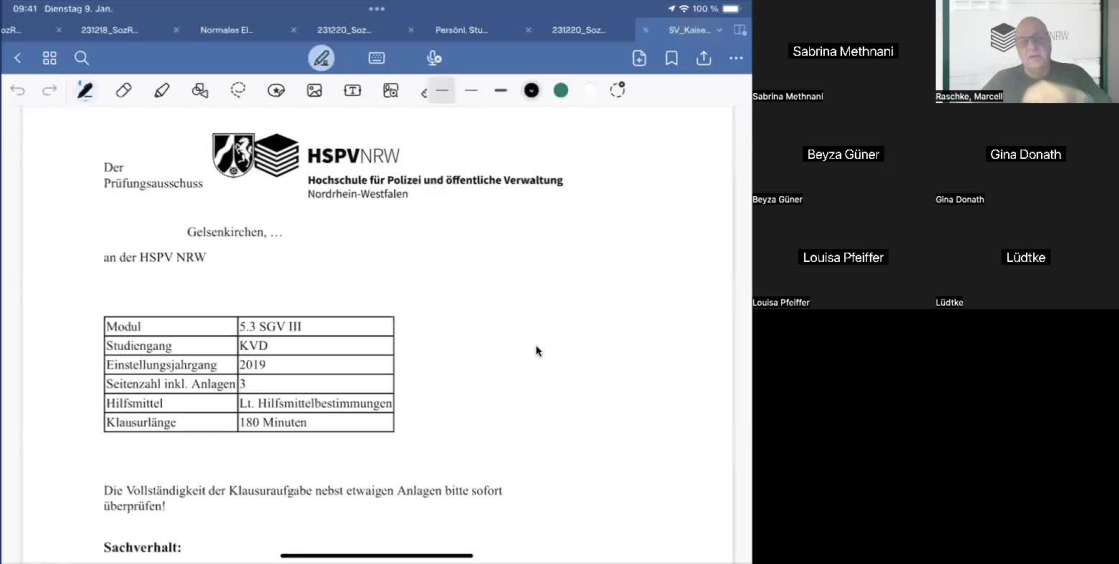Select the shapes tool
The width and height of the screenshot is (1119, 564).
[200, 91]
